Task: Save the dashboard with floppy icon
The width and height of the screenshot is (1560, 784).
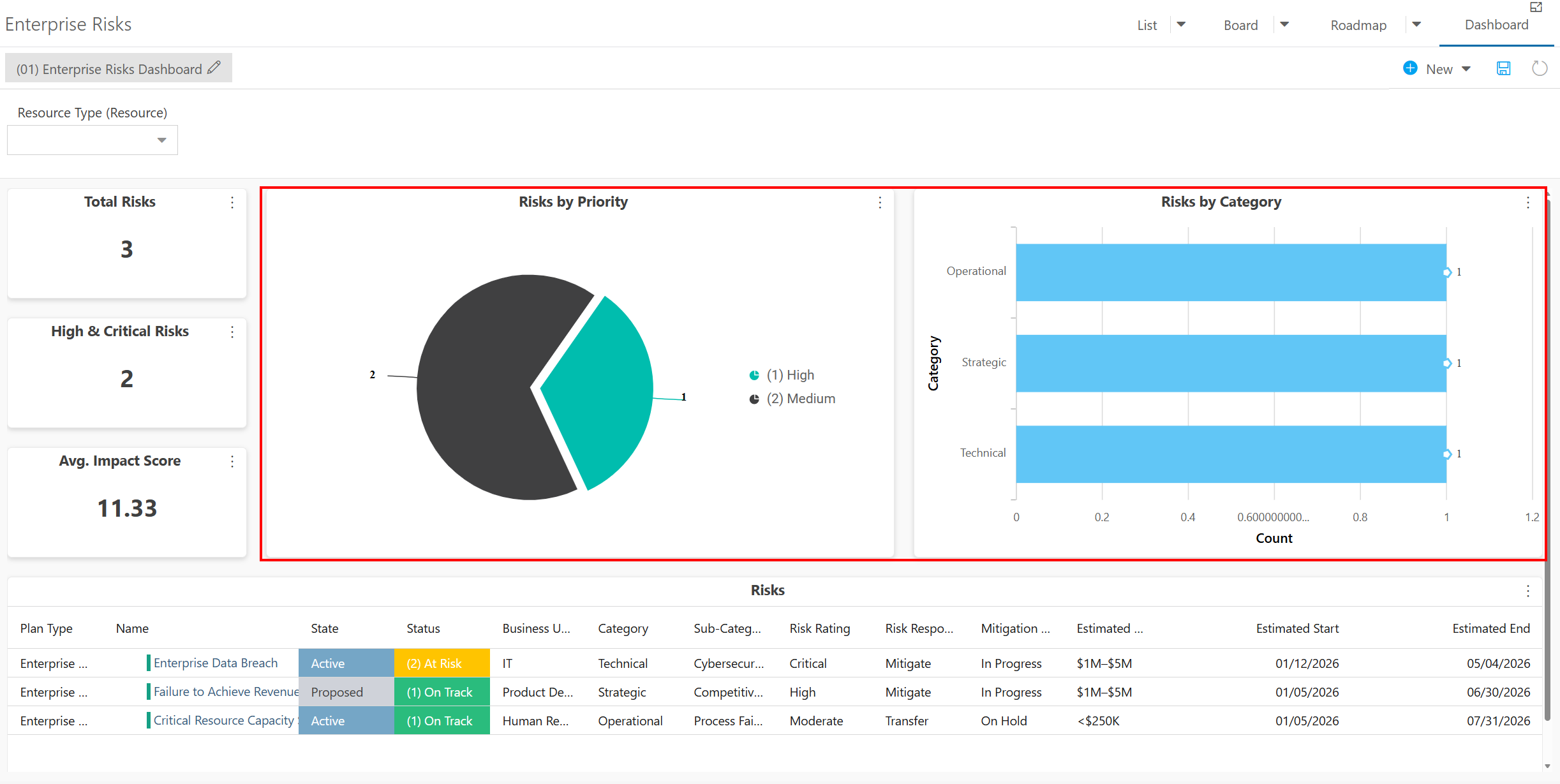Action: 1503,68
